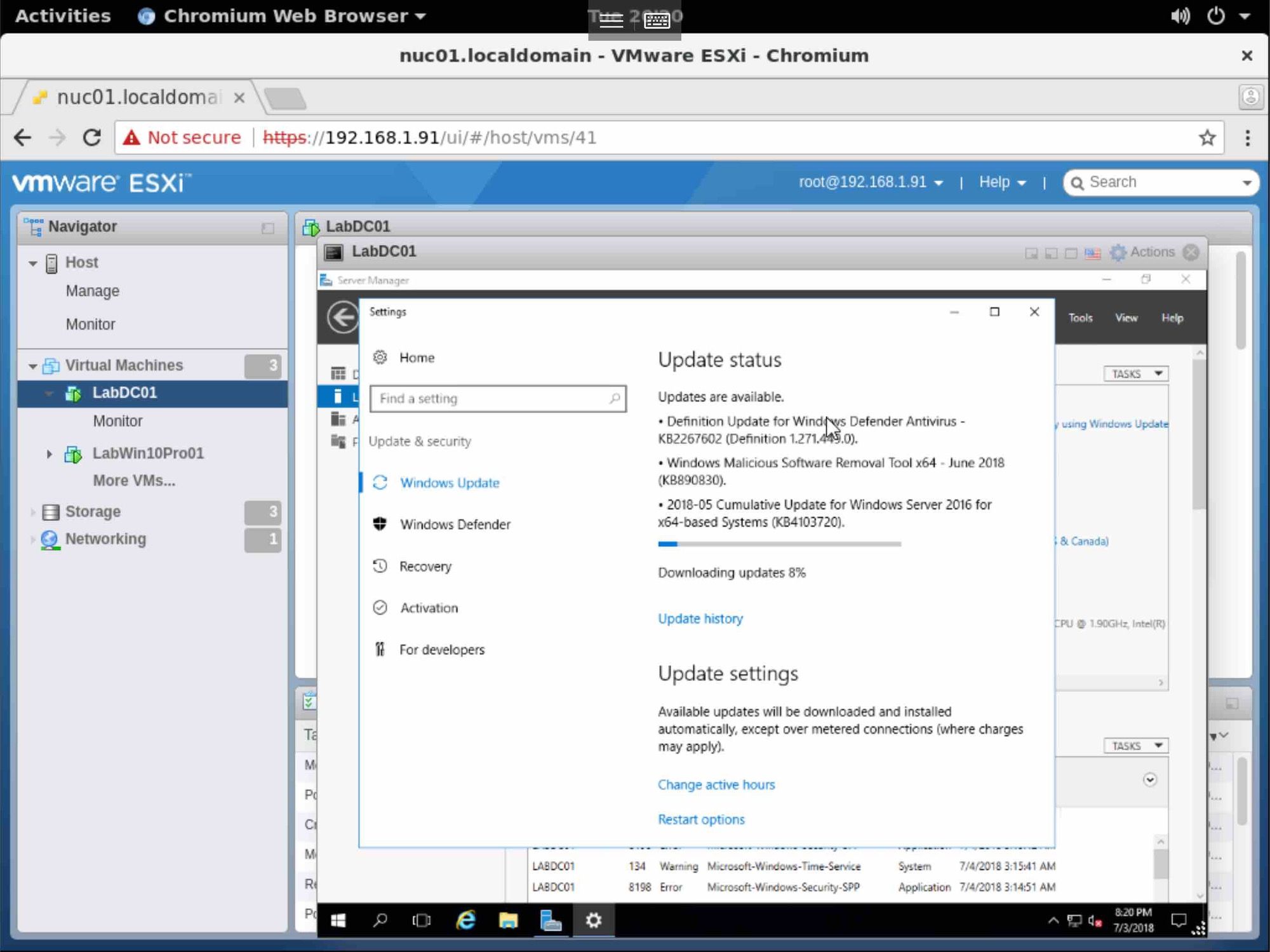Open More VMs... in Navigator

coord(134,481)
